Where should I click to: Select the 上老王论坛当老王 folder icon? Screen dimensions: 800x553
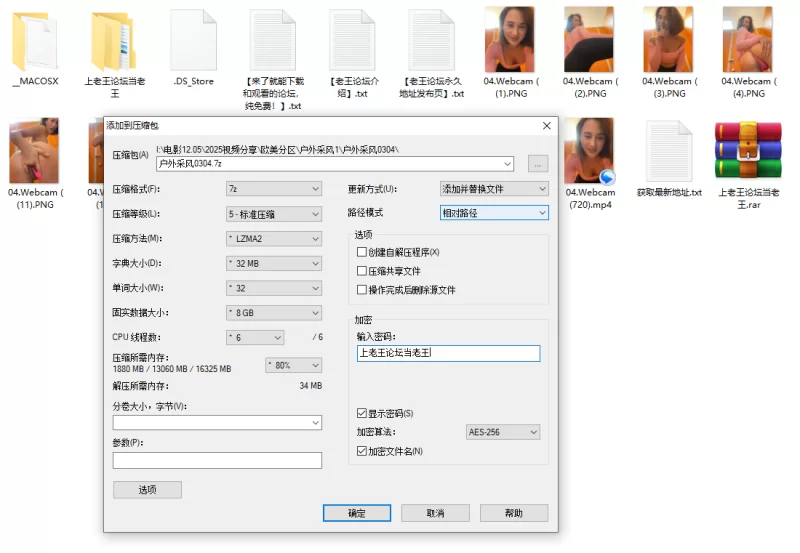pyautogui.click(x=114, y=41)
